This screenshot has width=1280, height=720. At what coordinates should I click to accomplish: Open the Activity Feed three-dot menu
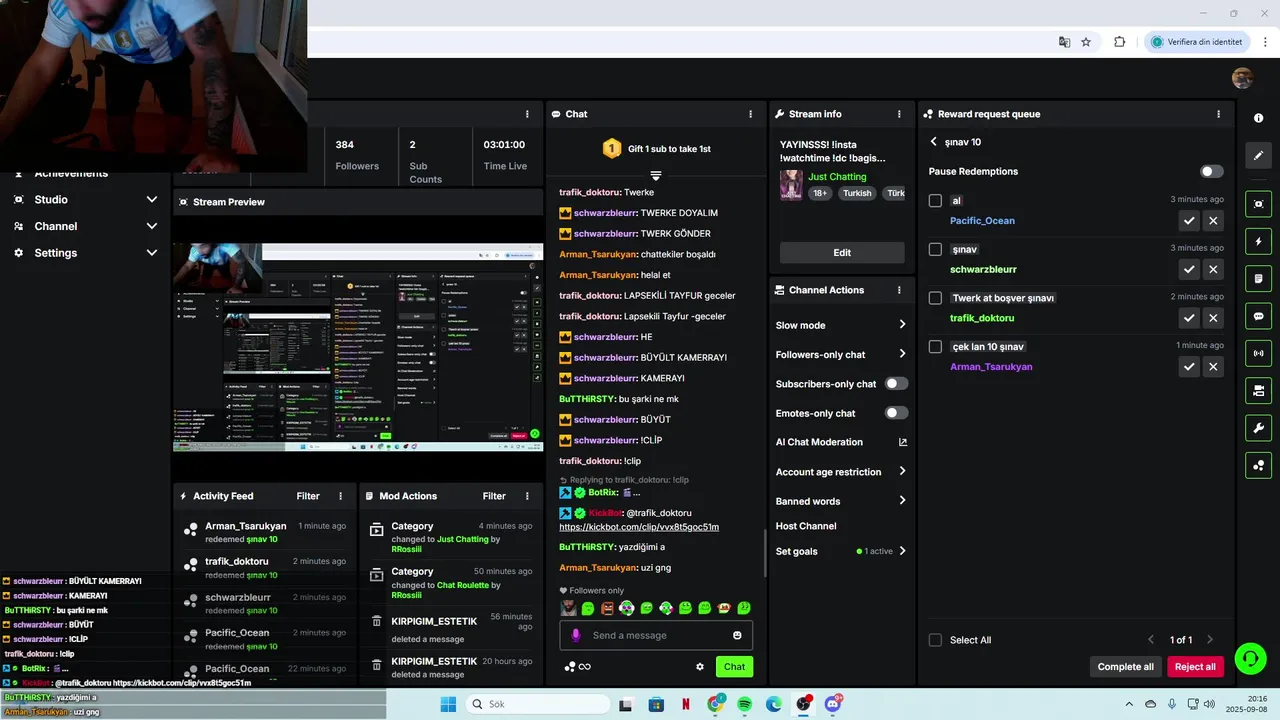pos(340,496)
